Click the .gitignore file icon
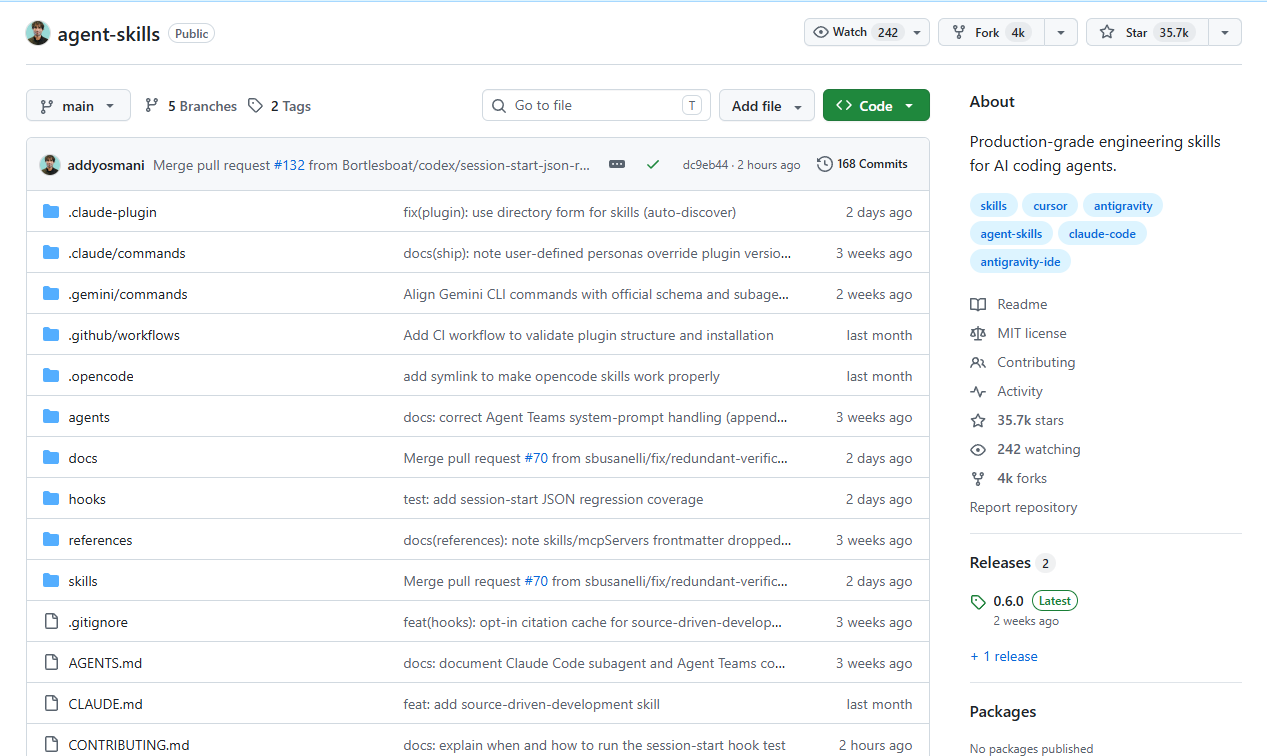The width and height of the screenshot is (1267, 756). click(51, 622)
